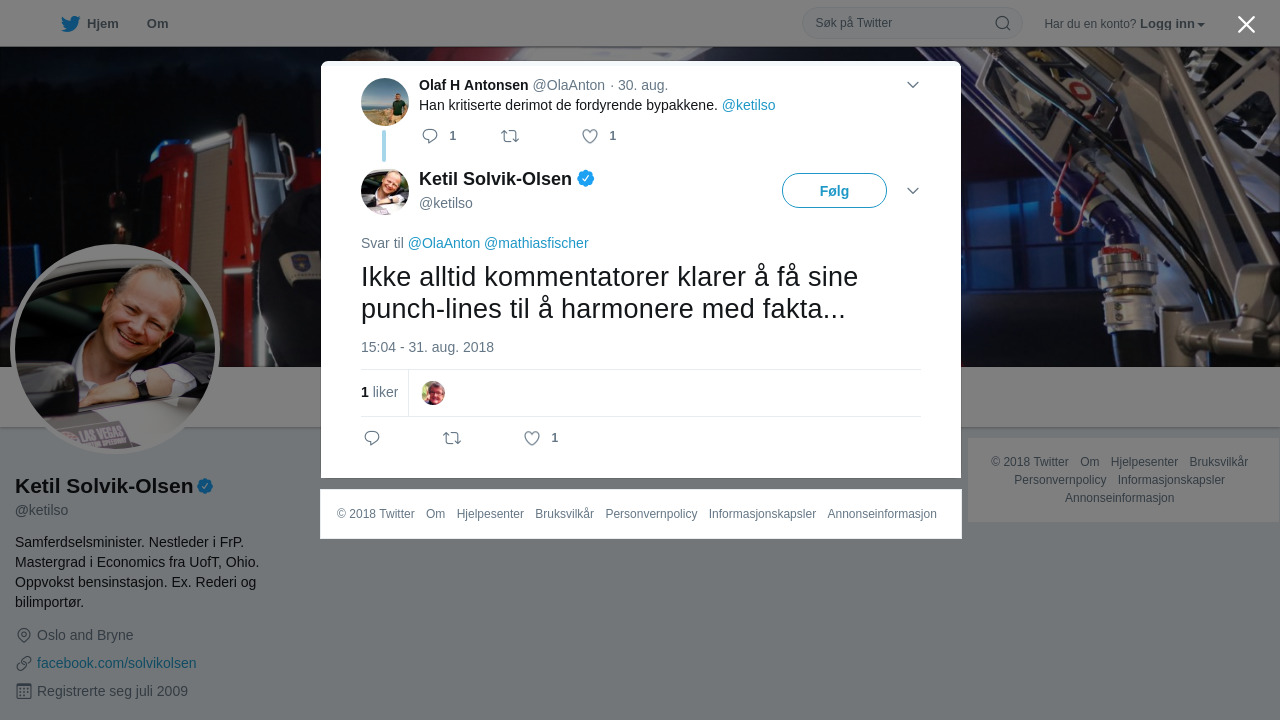Like Olaf H Antonsen's tweet

590,136
